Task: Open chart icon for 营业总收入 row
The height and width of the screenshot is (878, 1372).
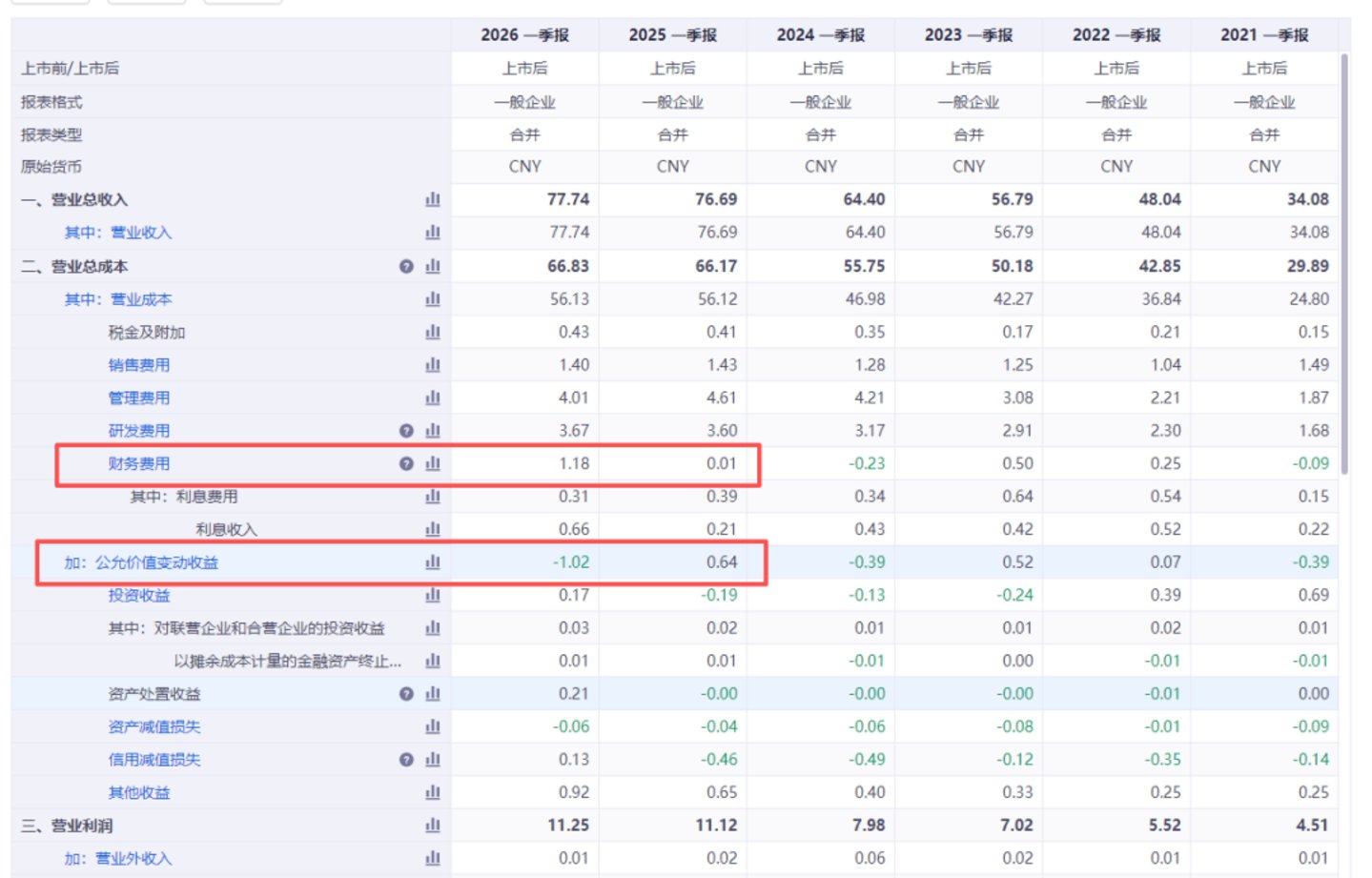Action: (433, 199)
